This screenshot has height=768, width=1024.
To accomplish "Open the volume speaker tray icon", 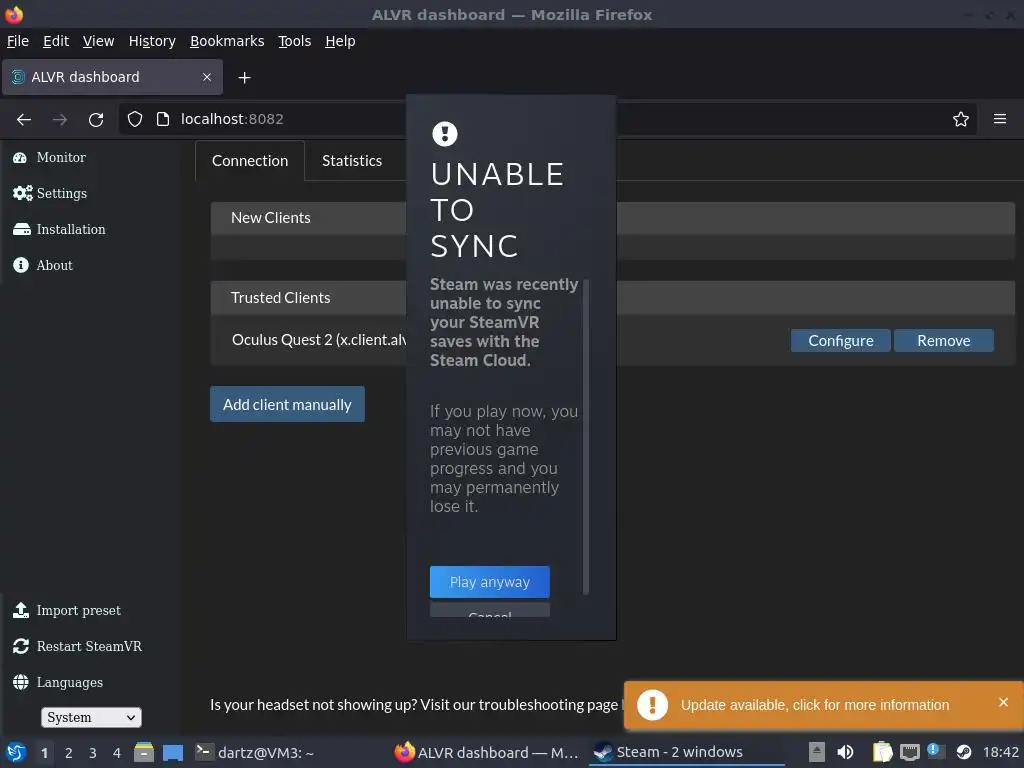I will pos(845,752).
